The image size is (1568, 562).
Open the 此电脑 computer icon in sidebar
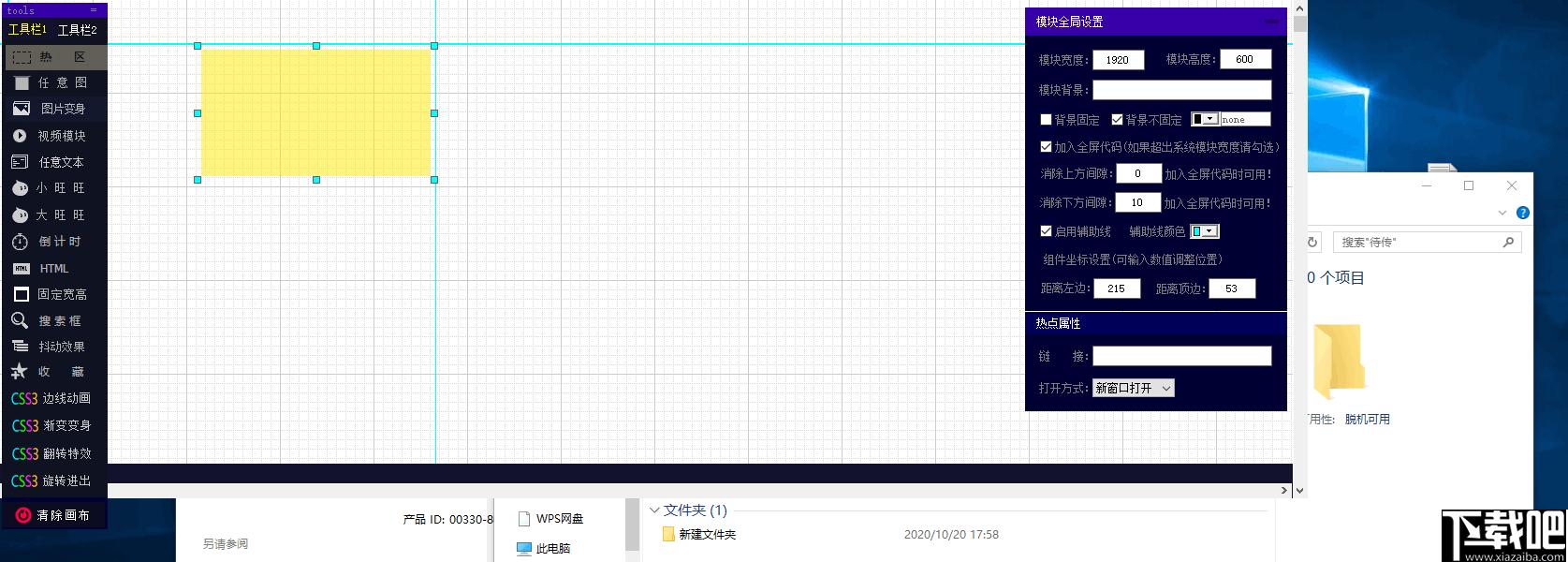pyautogui.click(x=524, y=548)
